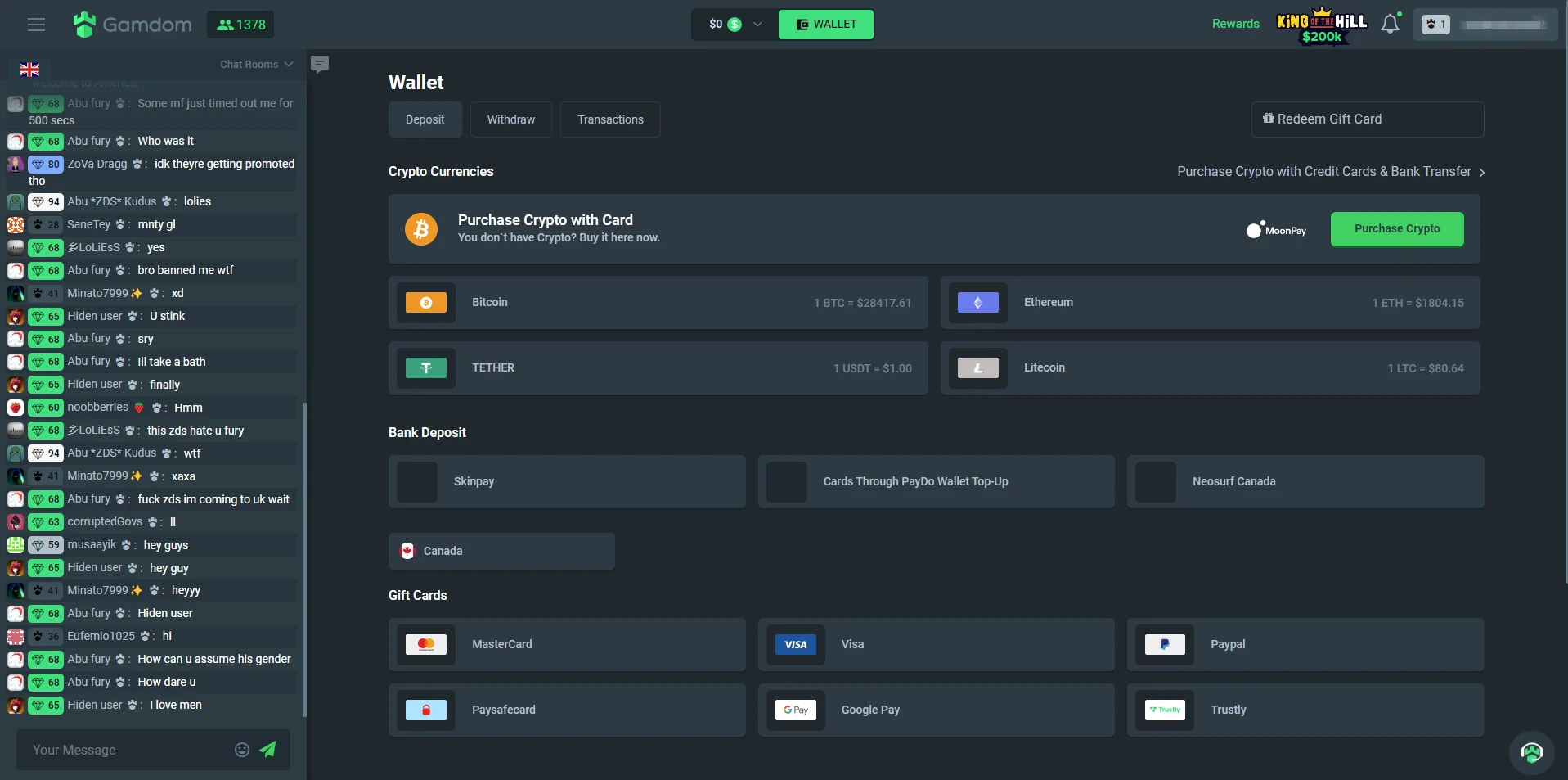Click noobberries username in chat

coord(98,407)
